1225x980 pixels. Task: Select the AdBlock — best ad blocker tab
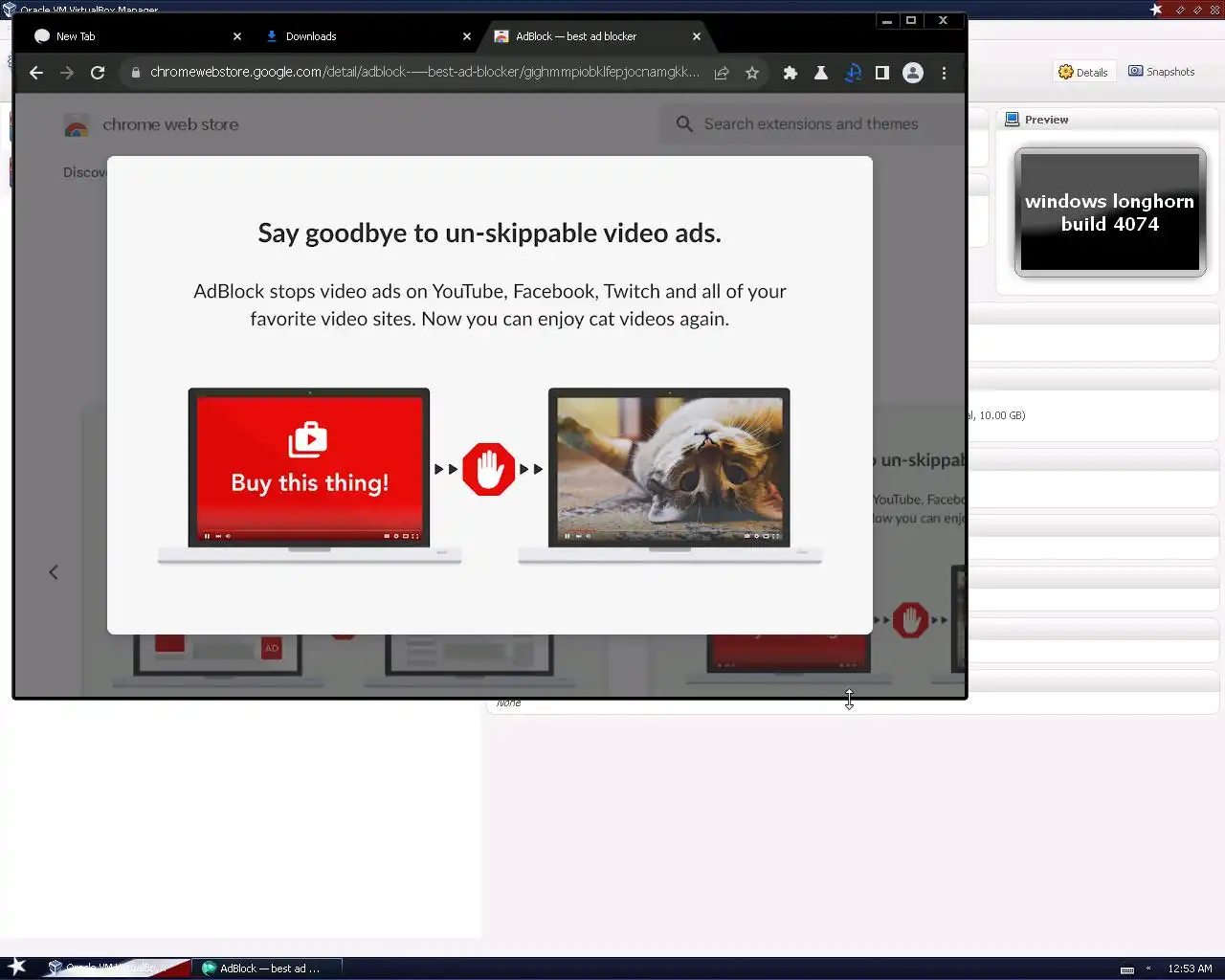coord(597,36)
